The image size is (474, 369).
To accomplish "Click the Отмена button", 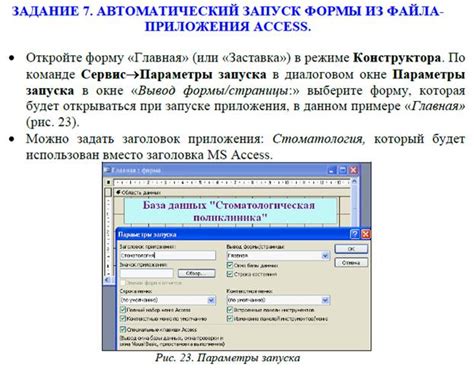I will pyautogui.click(x=351, y=263).
